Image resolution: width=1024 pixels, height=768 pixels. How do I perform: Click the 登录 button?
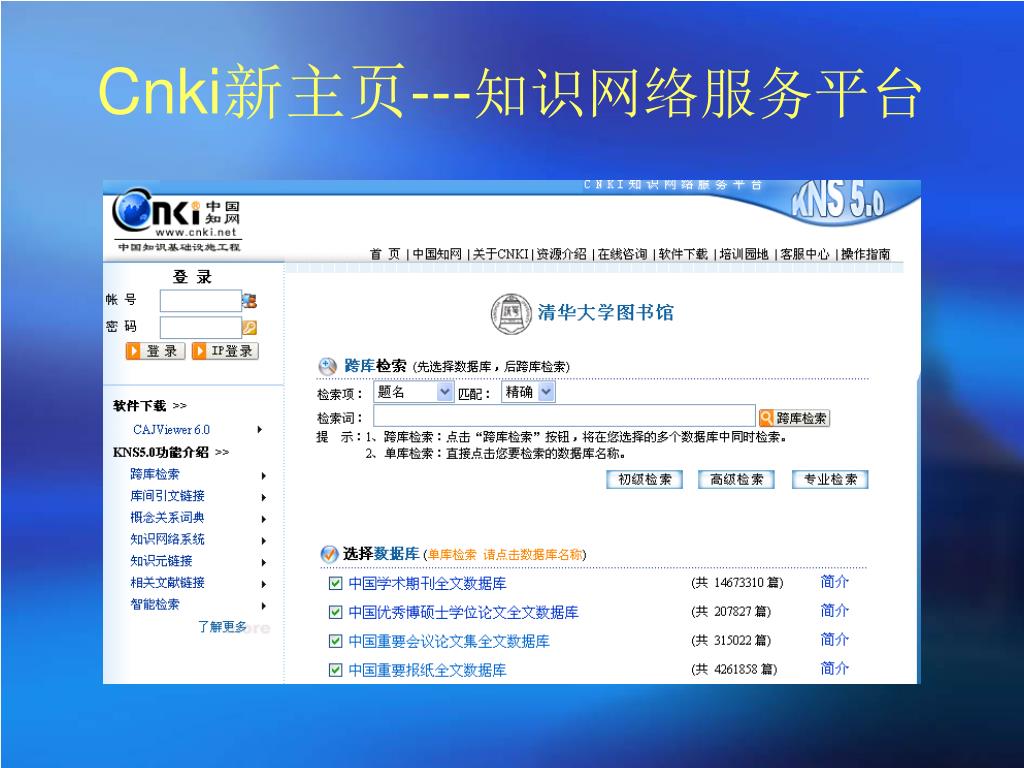155,351
